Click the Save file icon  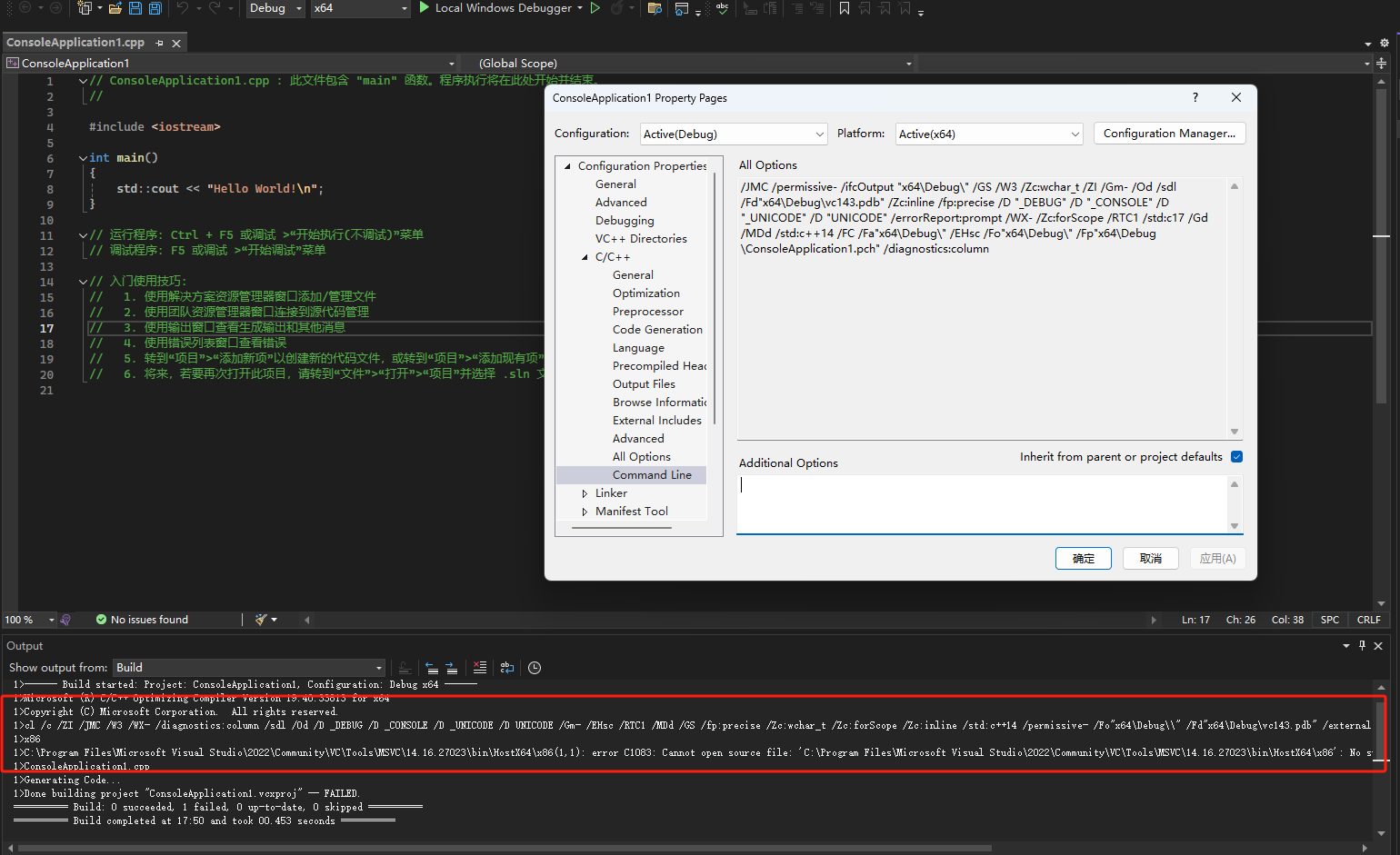click(135, 8)
